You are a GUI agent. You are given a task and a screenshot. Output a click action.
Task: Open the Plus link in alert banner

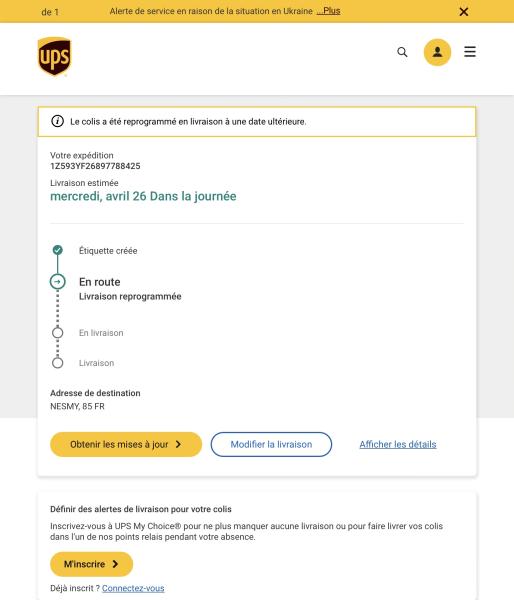pos(328,11)
